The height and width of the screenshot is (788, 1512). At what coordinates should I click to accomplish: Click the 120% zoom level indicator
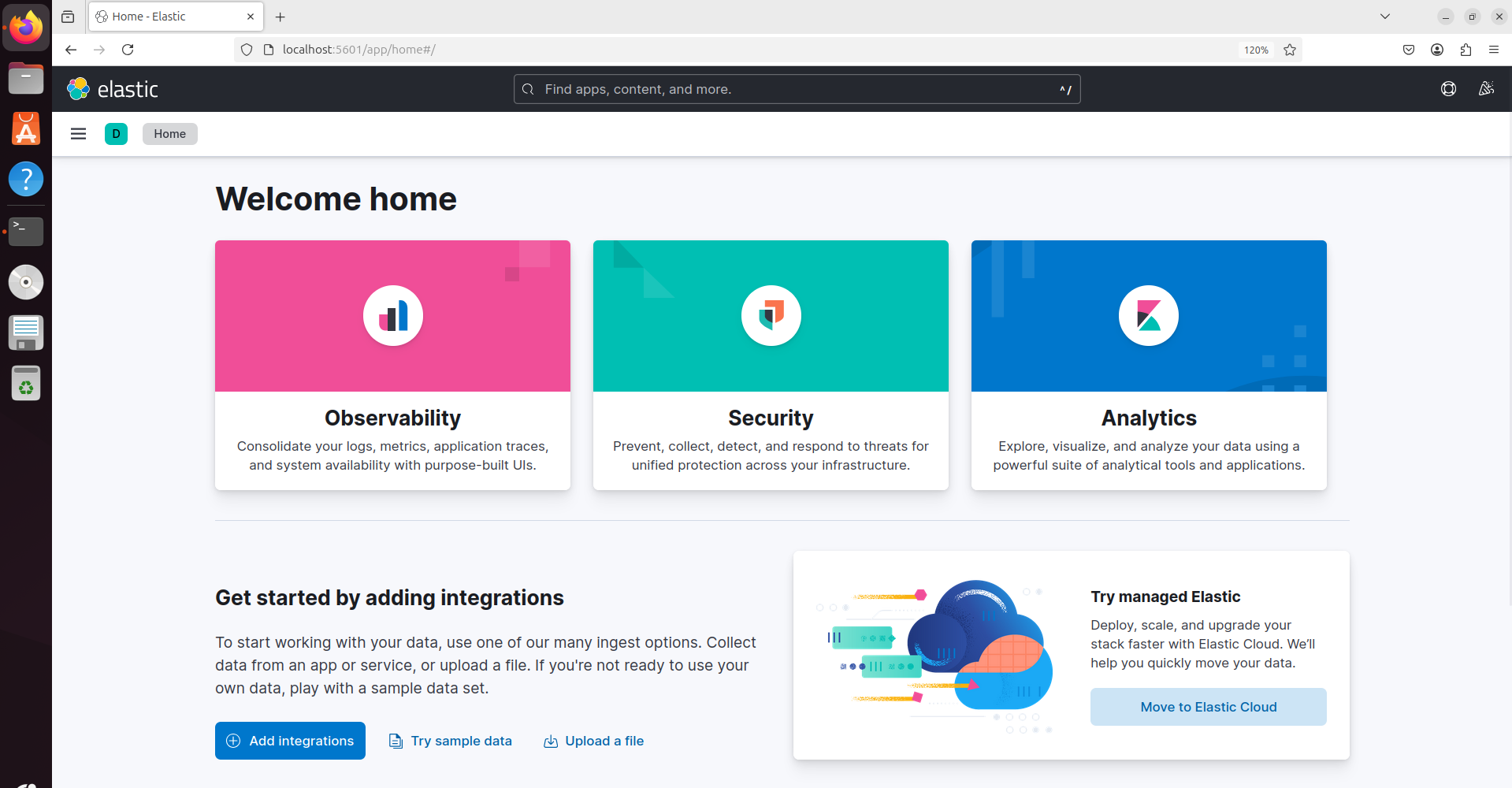(x=1256, y=50)
